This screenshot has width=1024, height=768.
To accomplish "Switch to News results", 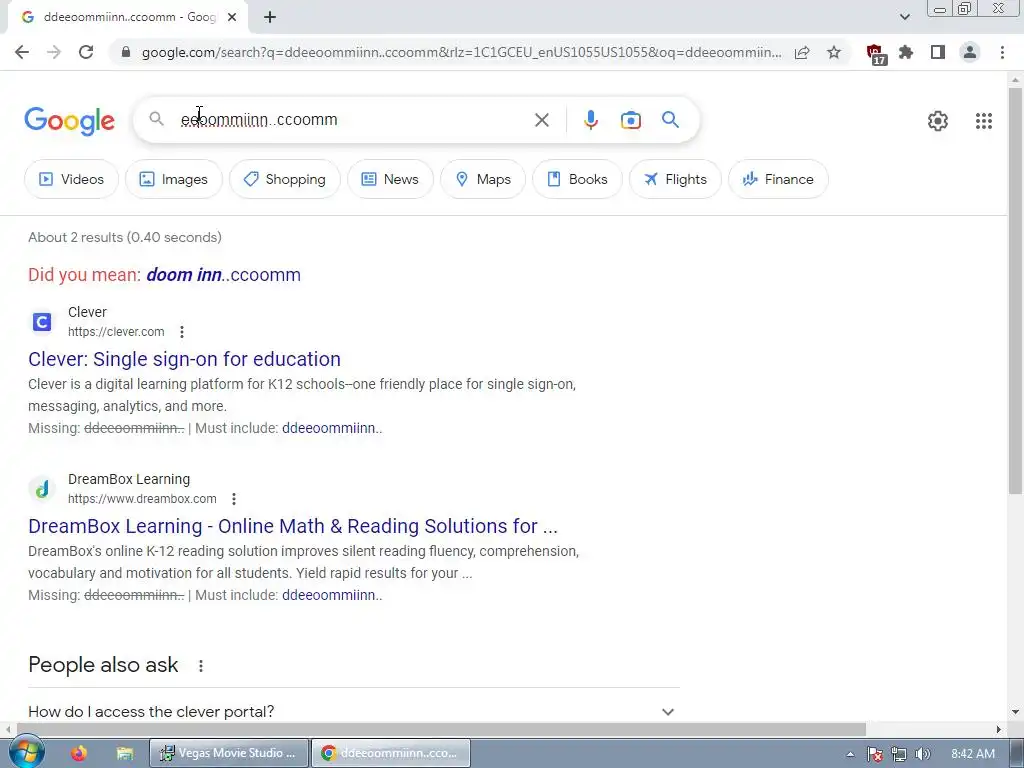I will [390, 179].
